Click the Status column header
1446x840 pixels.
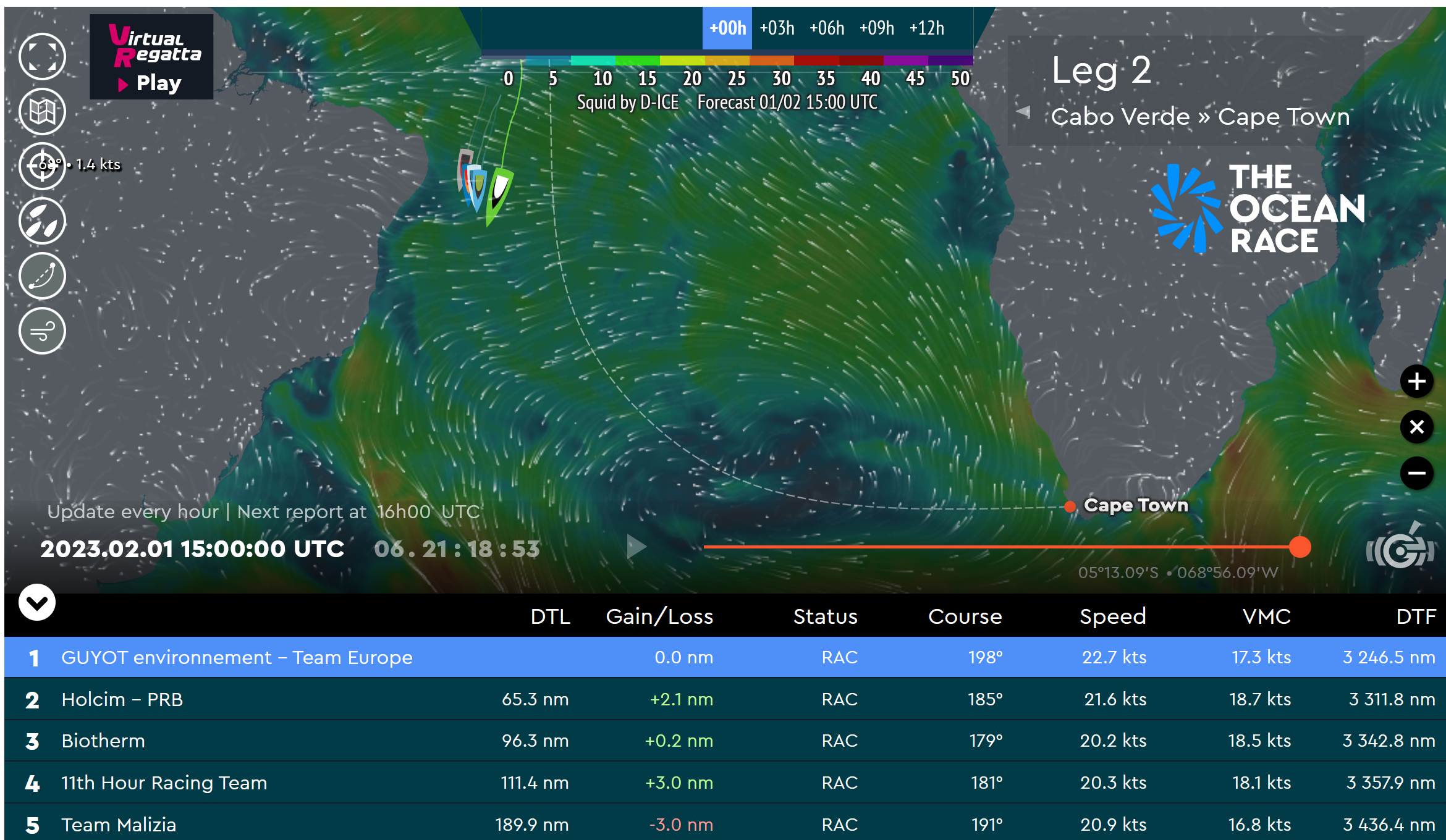click(x=826, y=616)
